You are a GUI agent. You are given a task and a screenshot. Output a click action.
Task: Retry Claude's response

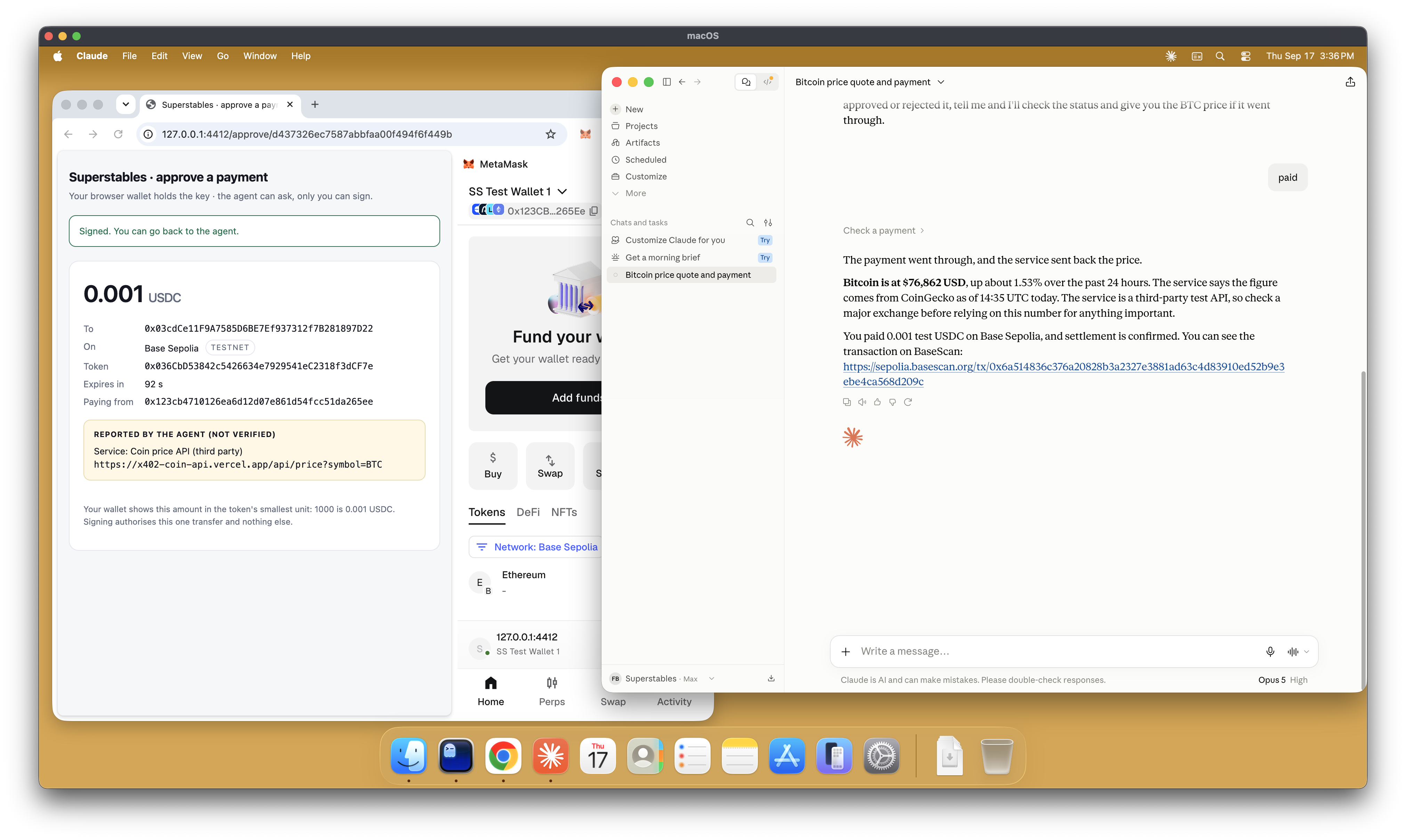(908, 402)
